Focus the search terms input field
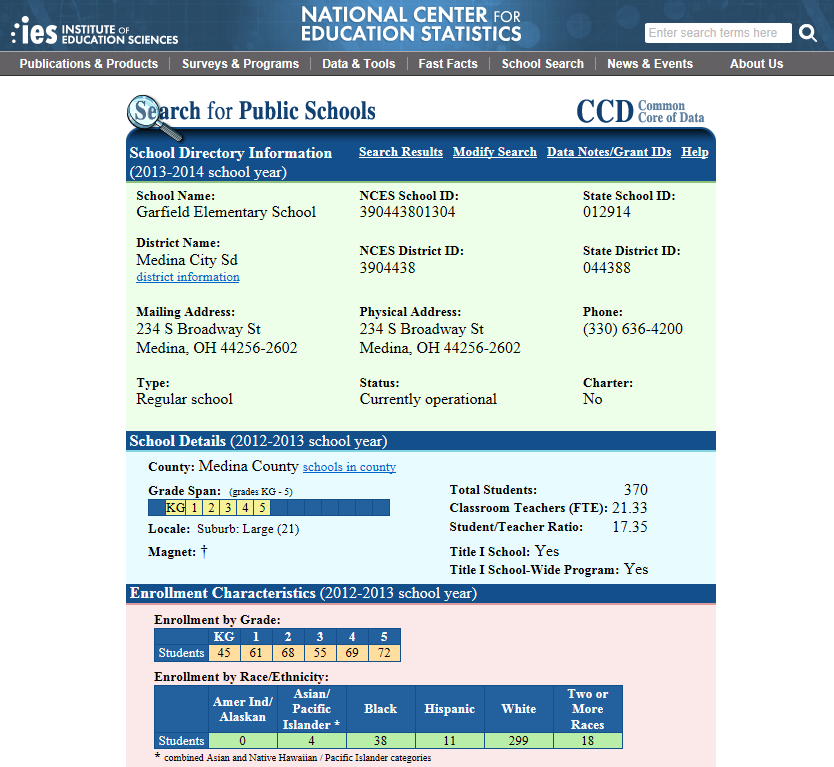The height and width of the screenshot is (767, 834). pos(718,33)
